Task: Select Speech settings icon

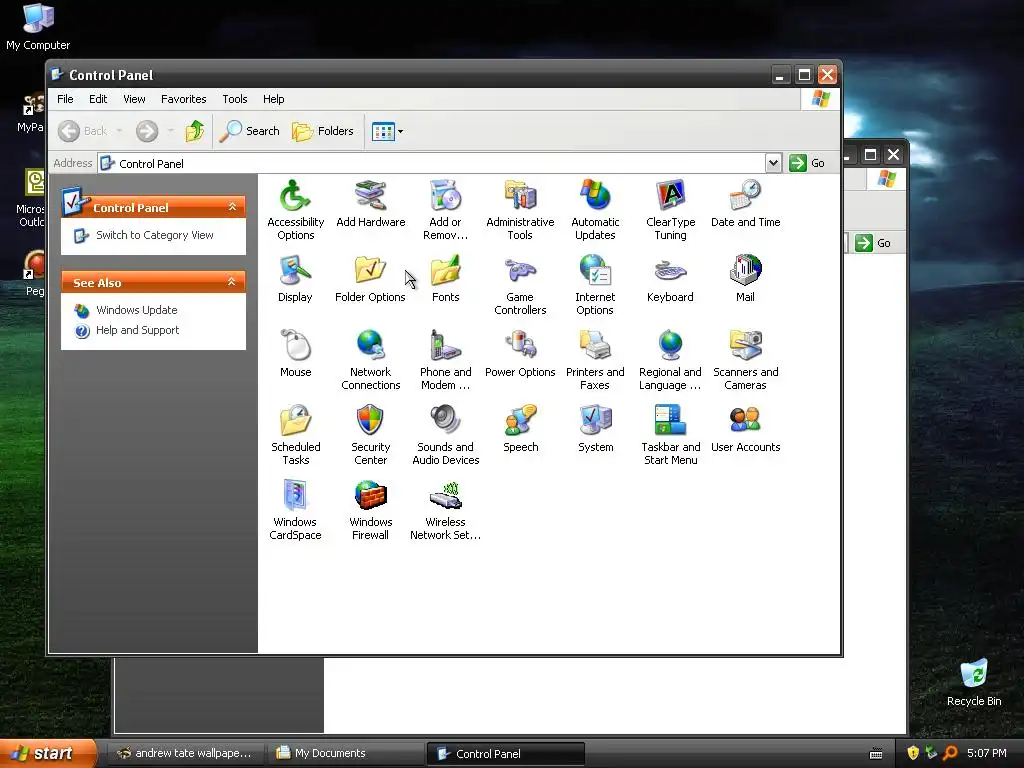Action: point(520,421)
